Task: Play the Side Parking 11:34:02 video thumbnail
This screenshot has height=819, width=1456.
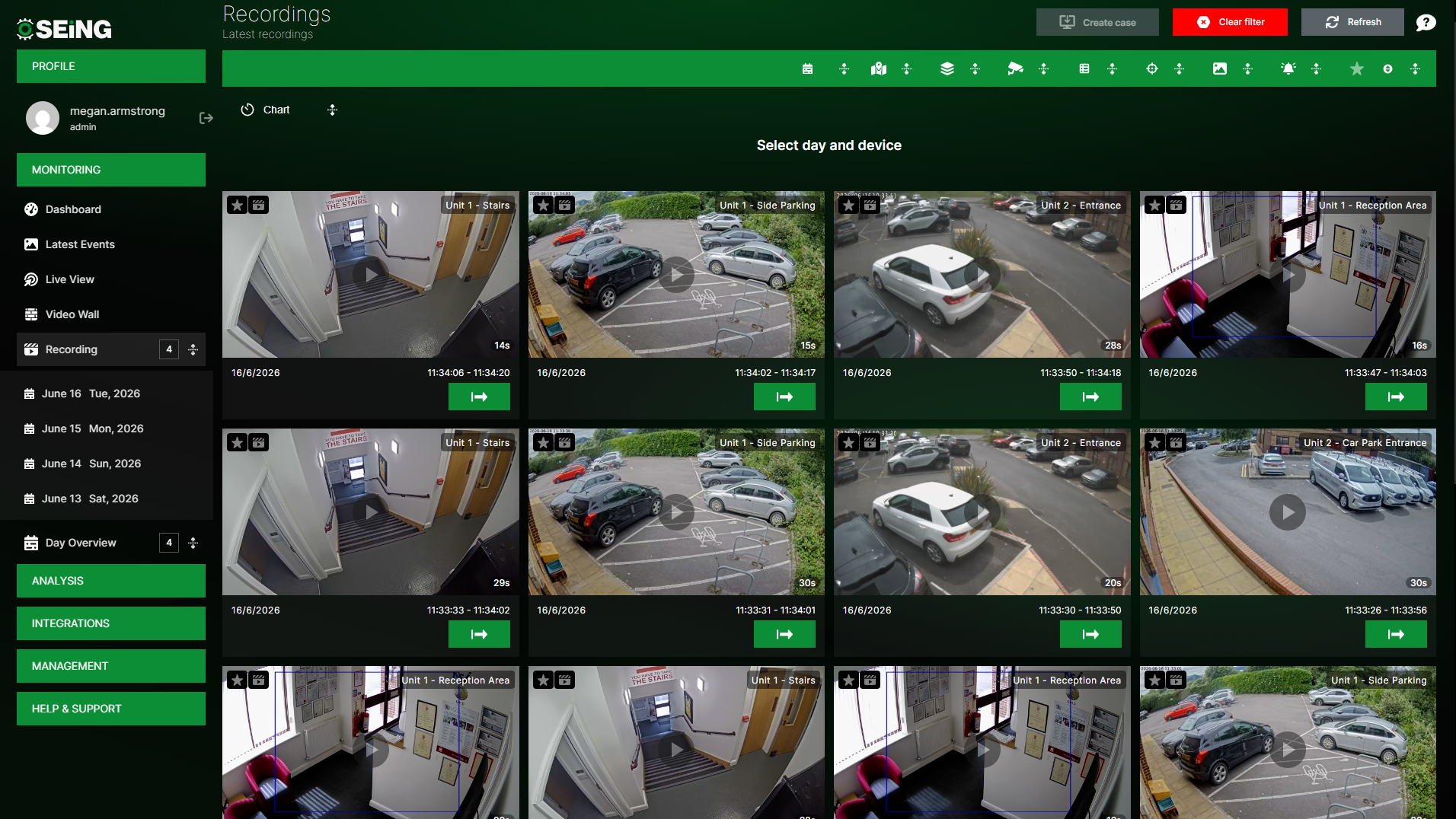Action: (x=676, y=275)
